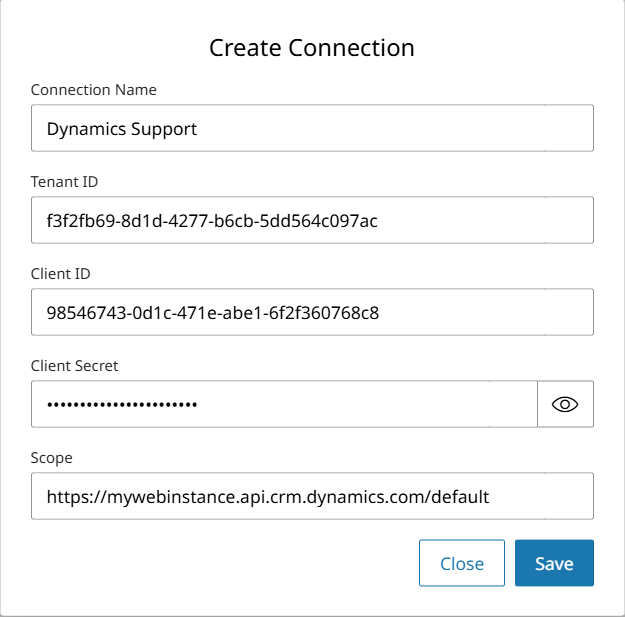
Task: Save the new connection
Action: coord(554,563)
